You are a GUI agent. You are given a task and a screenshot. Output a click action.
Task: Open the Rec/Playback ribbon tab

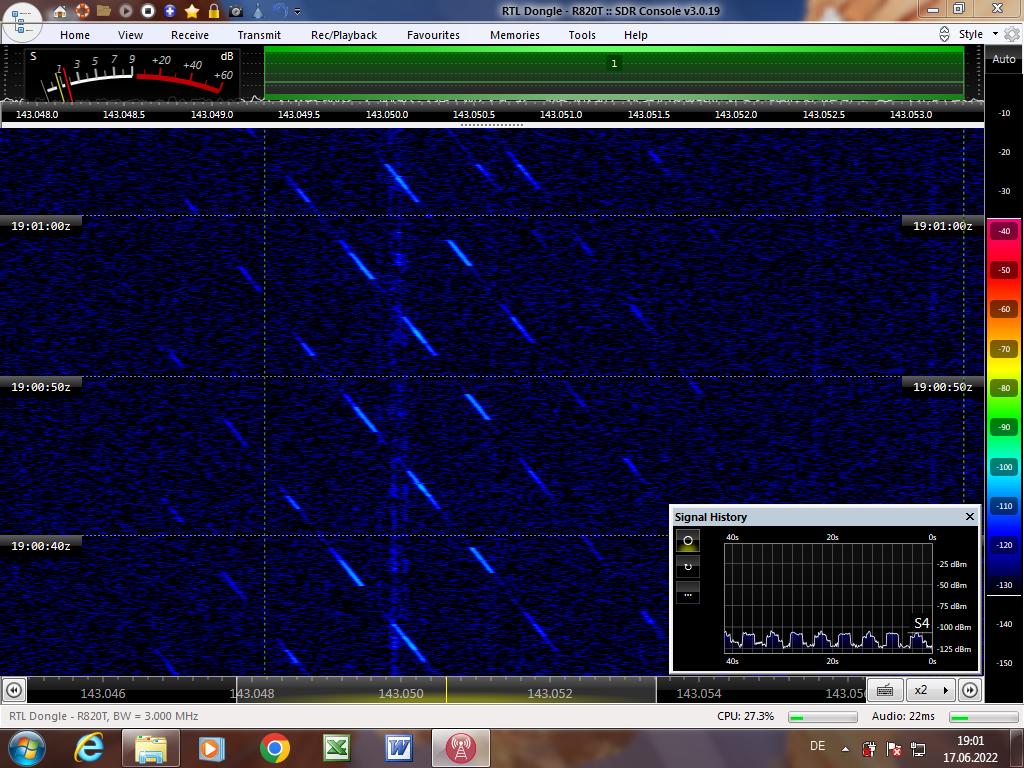[344, 35]
